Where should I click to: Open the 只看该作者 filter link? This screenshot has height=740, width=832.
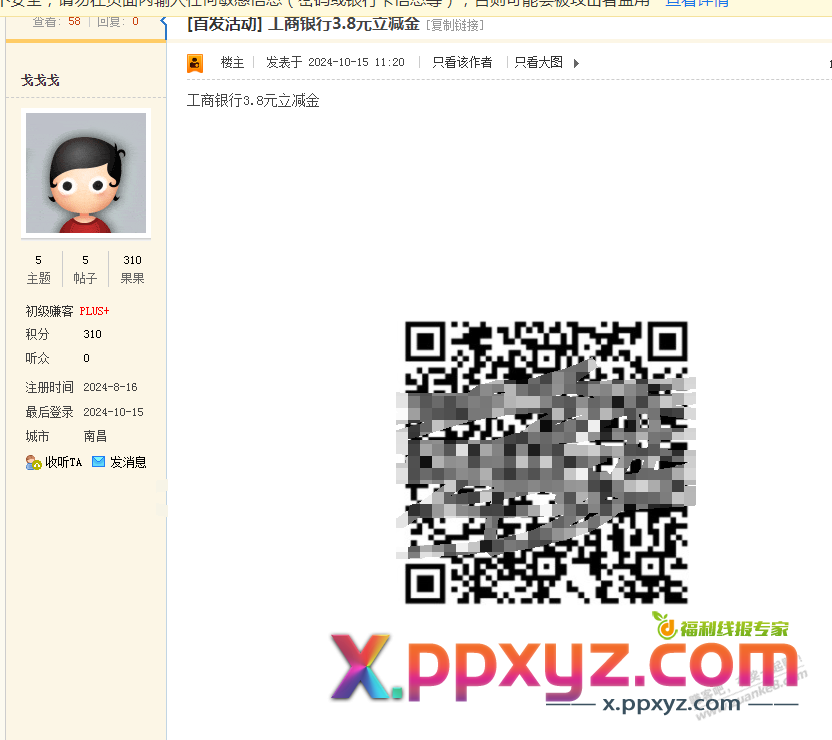click(x=462, y=63)
